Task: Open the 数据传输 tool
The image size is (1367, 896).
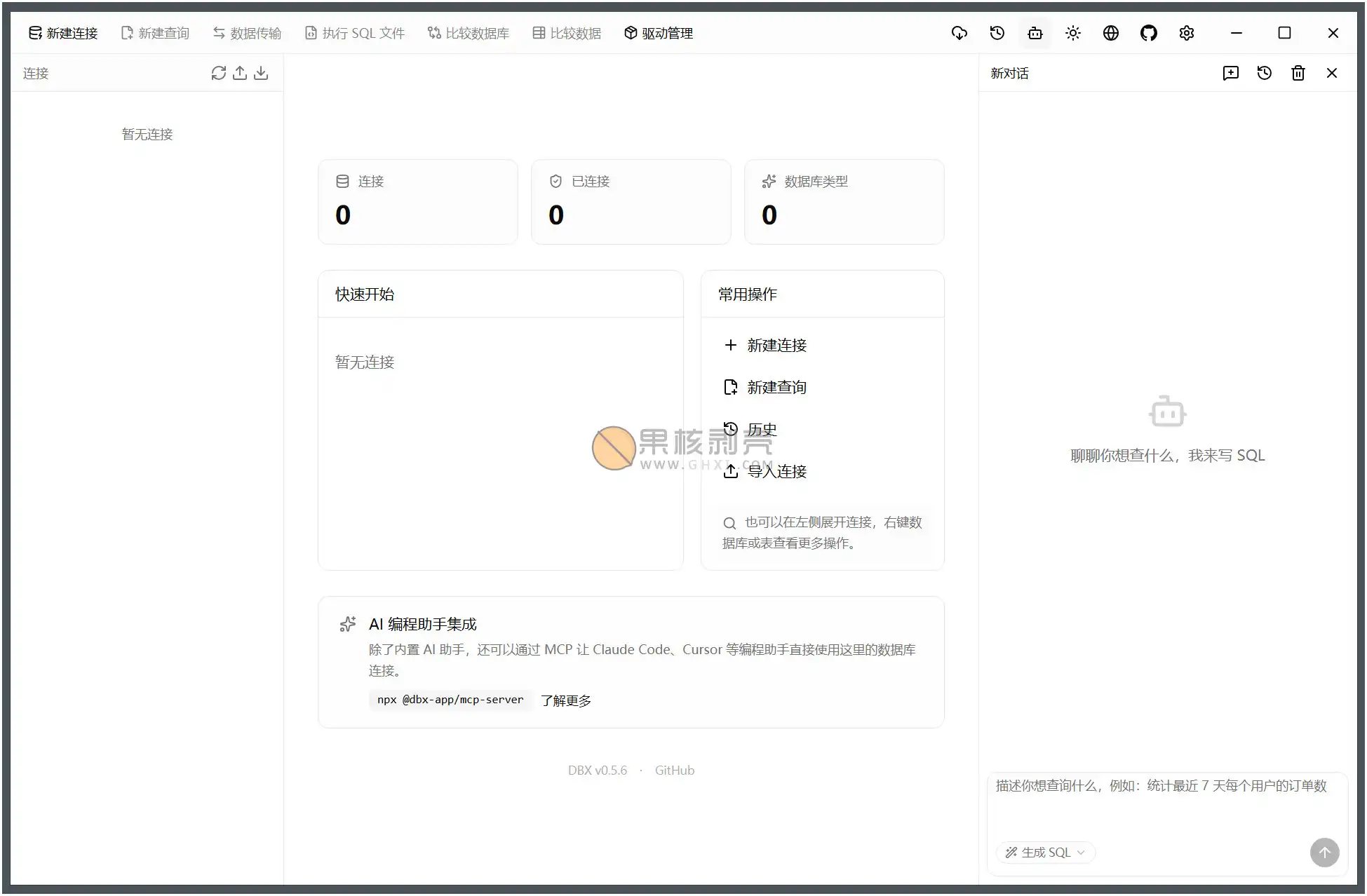Action: [247, 33]
